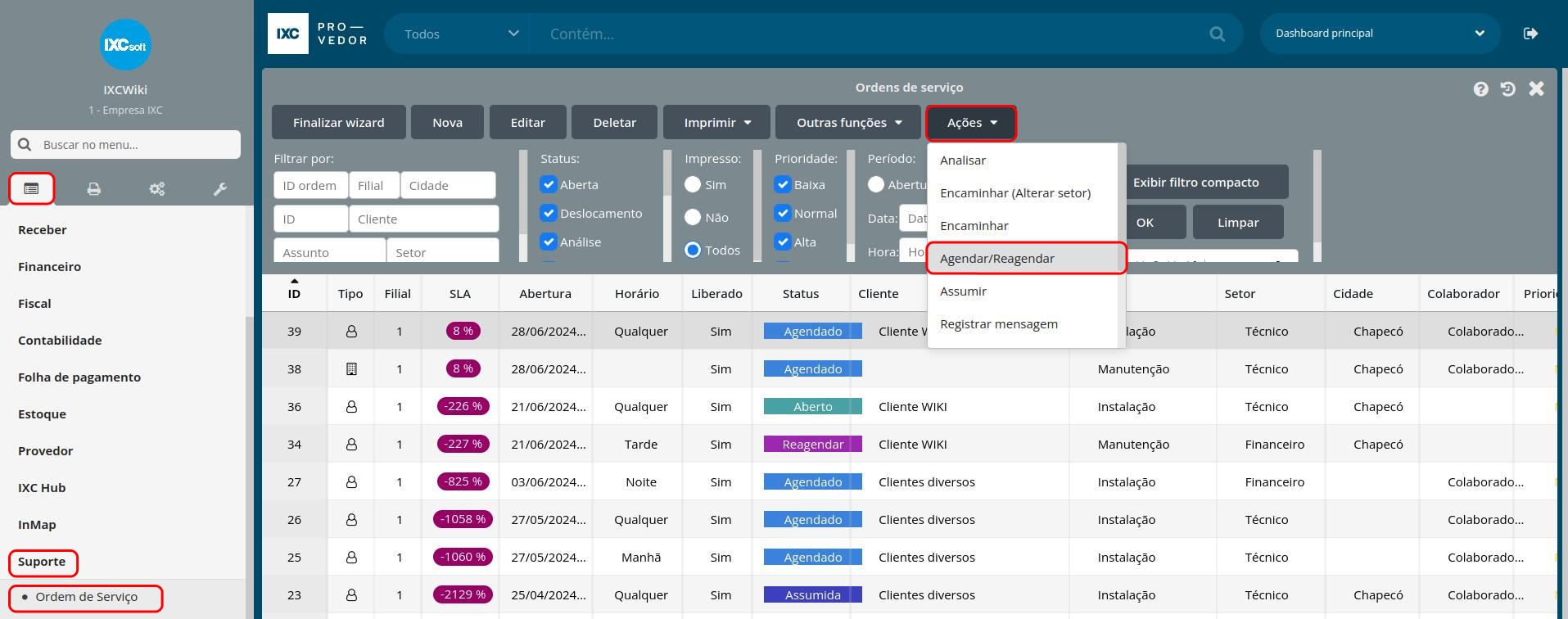Click the Buscar no menu search field
Screen dimensions: 1568x619
point(126,145)
